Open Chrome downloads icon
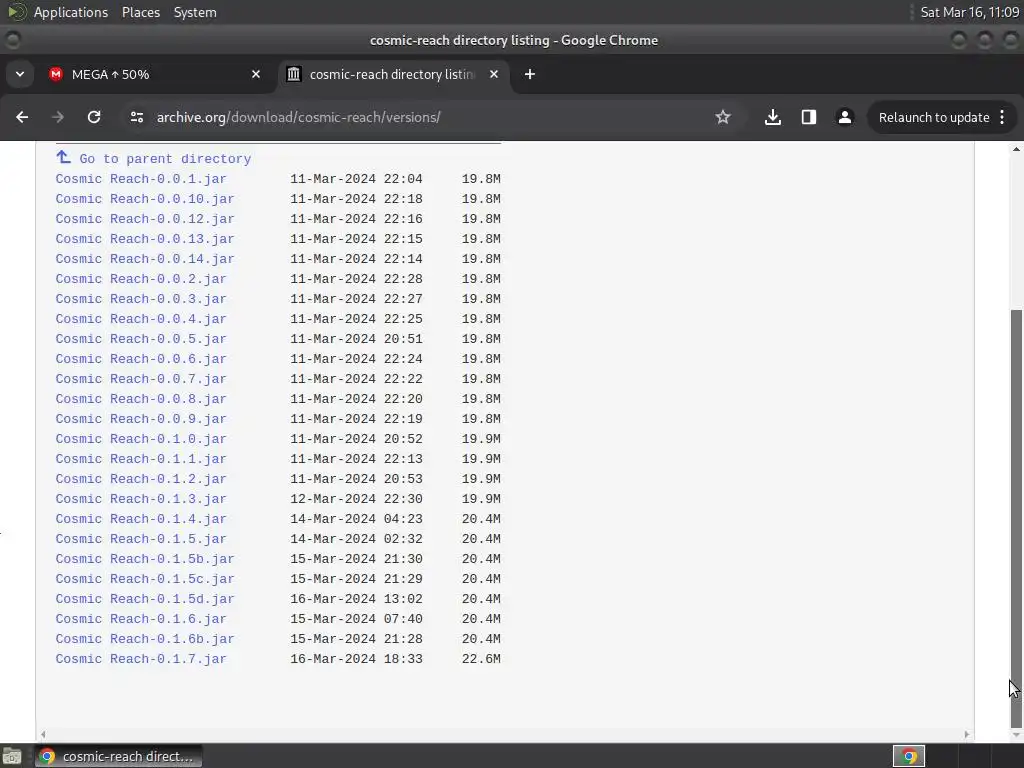 click(x=773, y=117)
